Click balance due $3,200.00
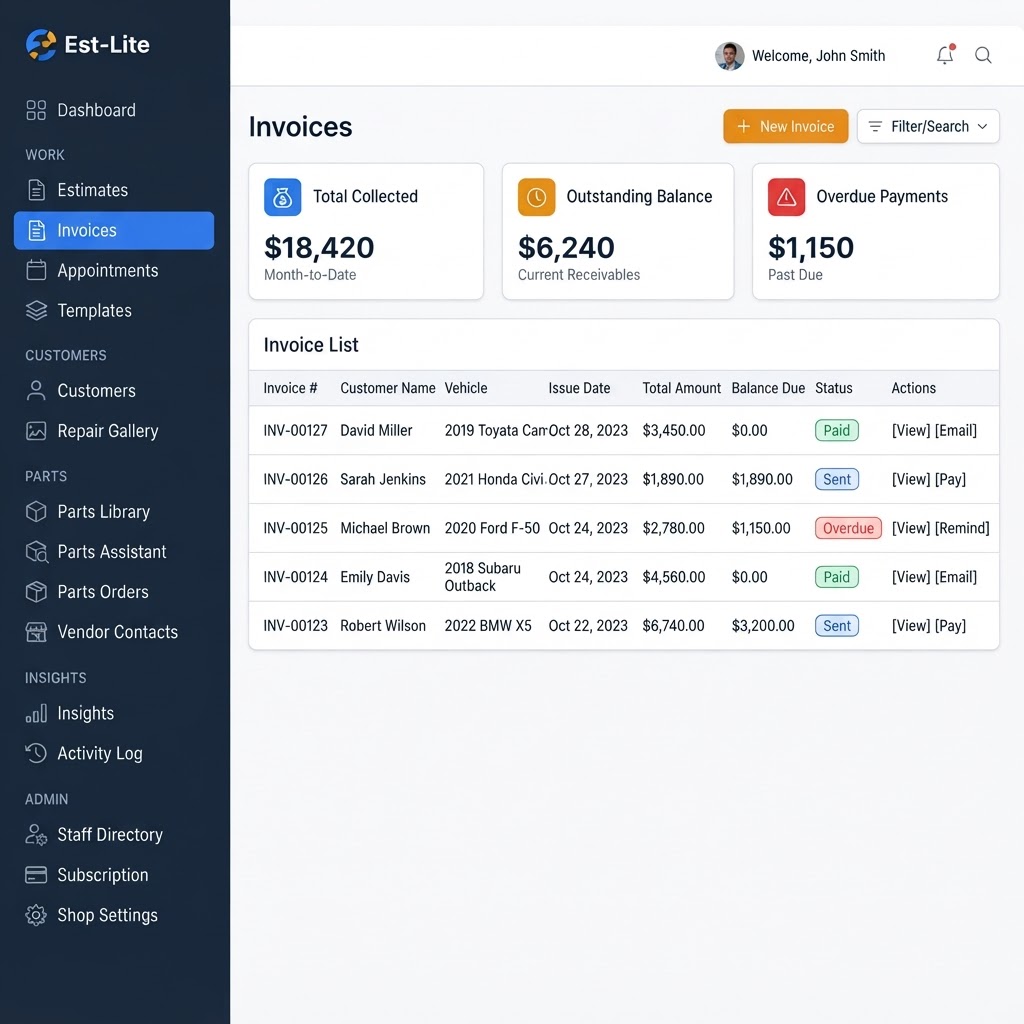 pos(763,626)
